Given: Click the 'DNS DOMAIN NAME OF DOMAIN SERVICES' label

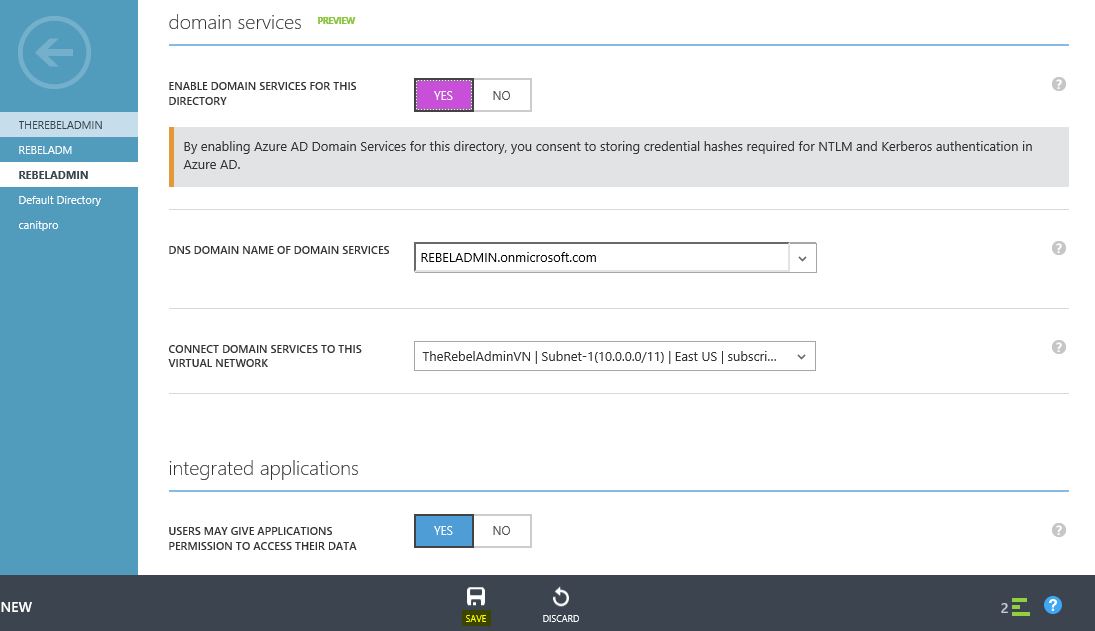Looking at the screenshot, I should click(x=279, y=250).
